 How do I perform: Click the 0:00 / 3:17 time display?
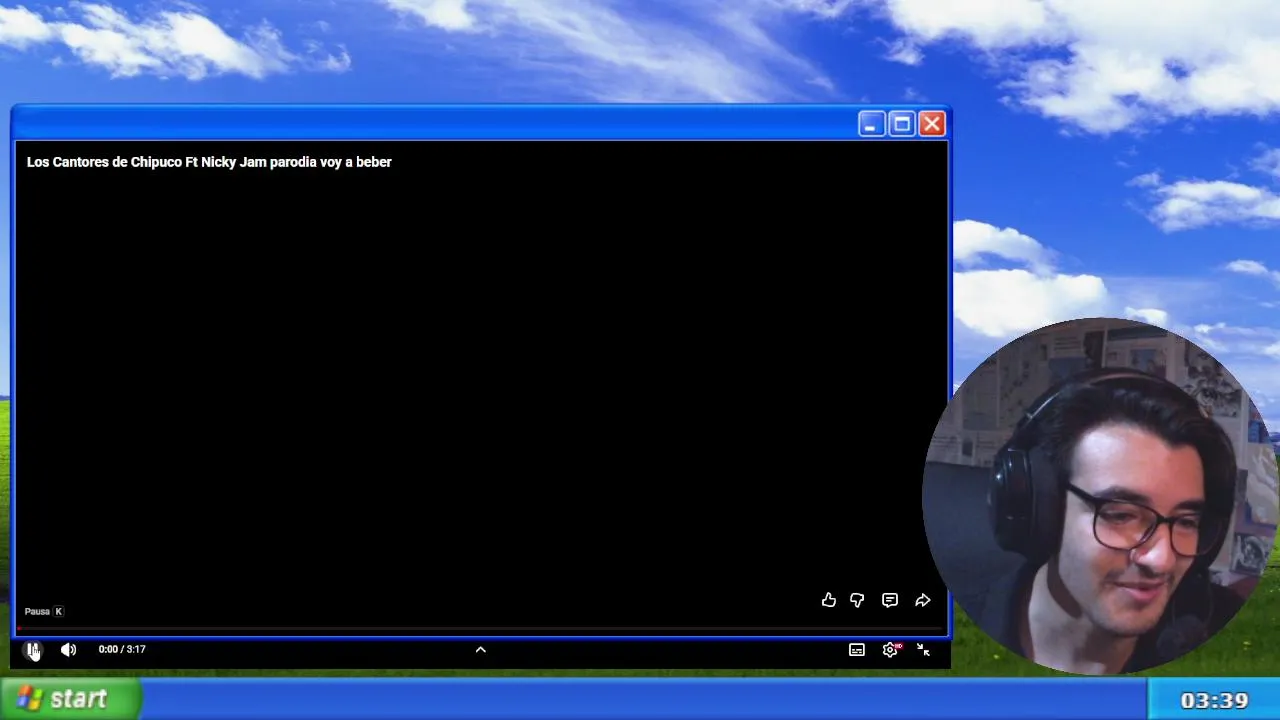122,649
